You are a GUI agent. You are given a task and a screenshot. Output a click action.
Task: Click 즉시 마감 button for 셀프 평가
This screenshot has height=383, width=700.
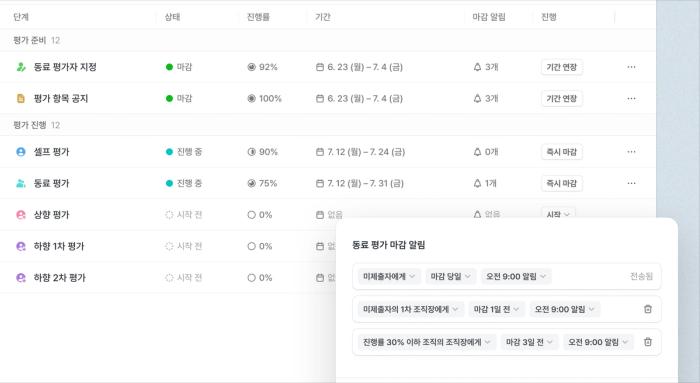pyautogui.click(x=562, y=152)
